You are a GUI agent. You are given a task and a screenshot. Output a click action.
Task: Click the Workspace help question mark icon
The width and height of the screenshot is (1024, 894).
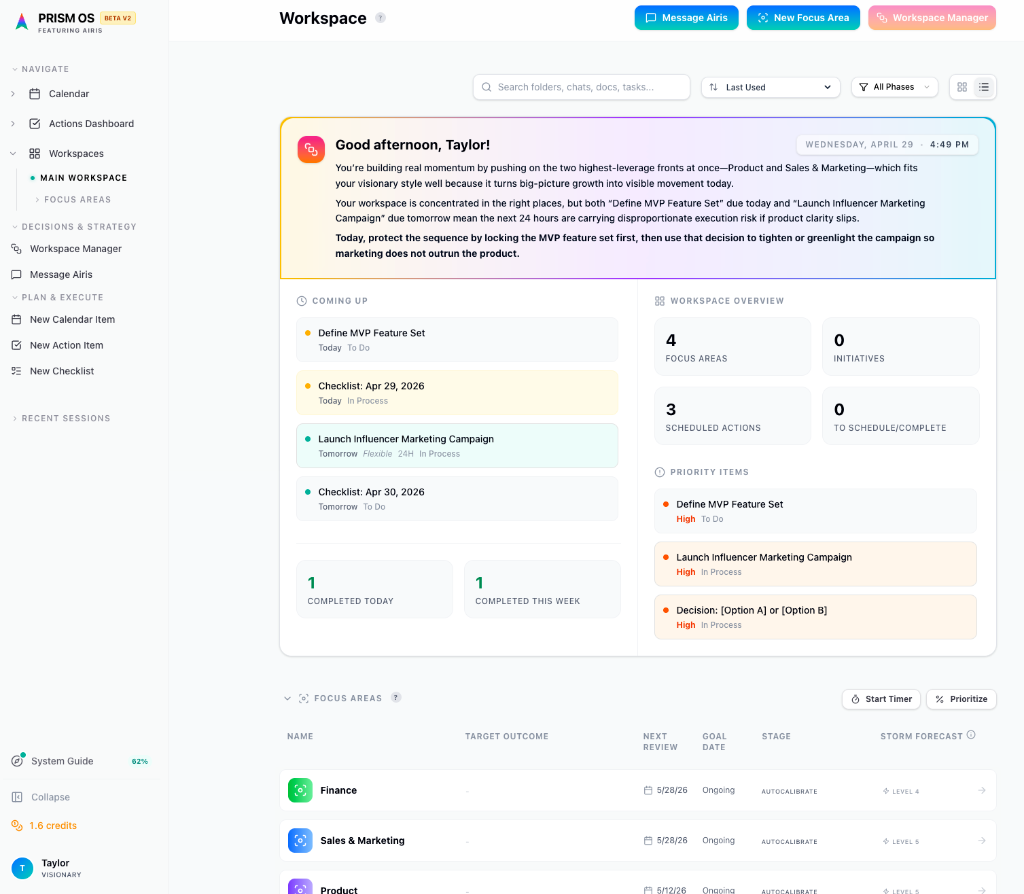[x=380, y=18]
